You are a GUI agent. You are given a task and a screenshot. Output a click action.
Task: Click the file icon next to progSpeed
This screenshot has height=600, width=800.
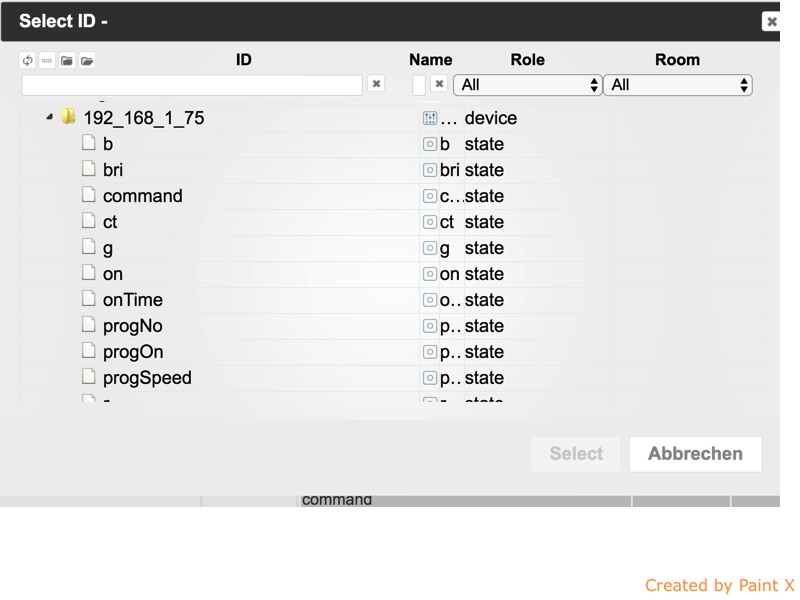(89, 377)
